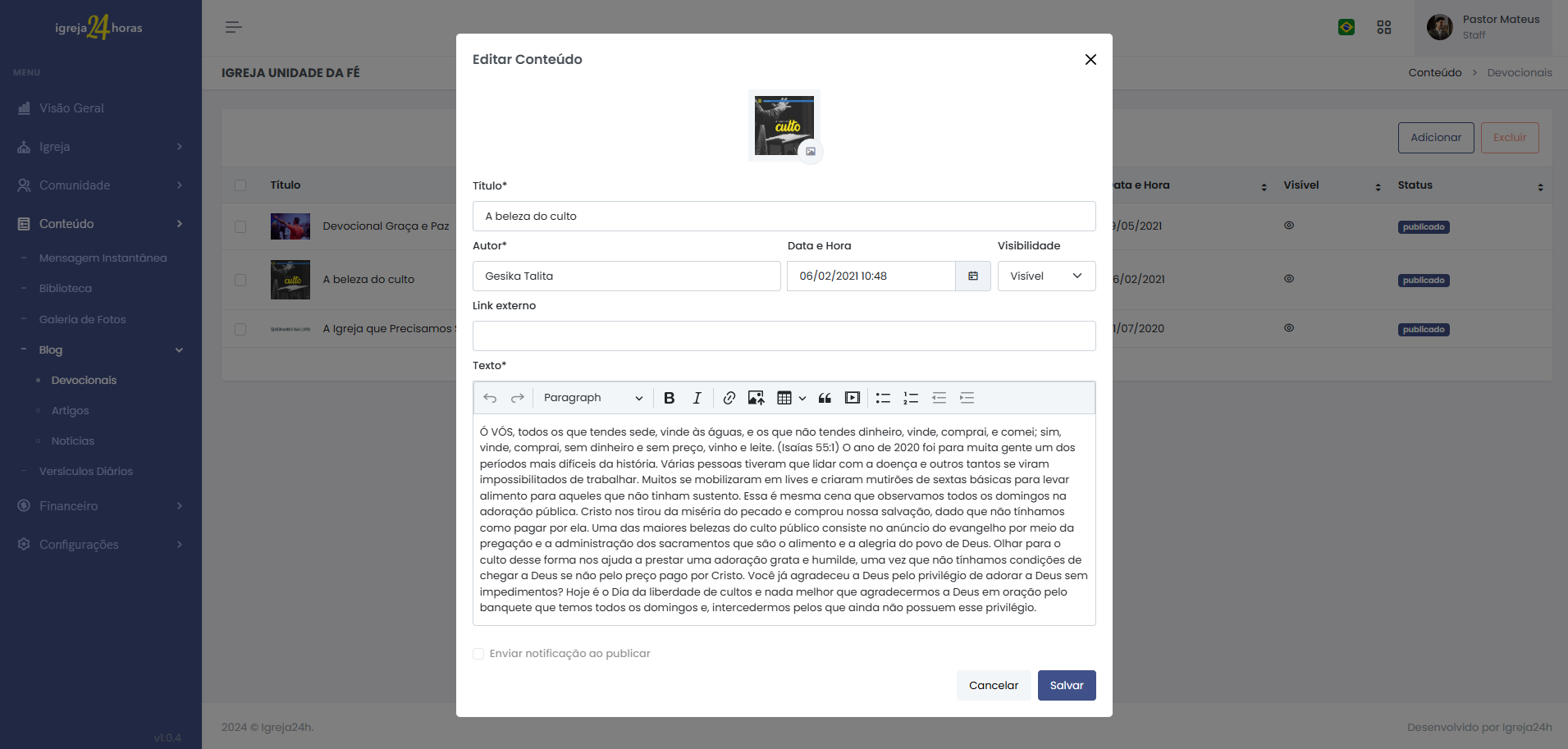Insert a link using the editor toolbar

tap(729, 398)
